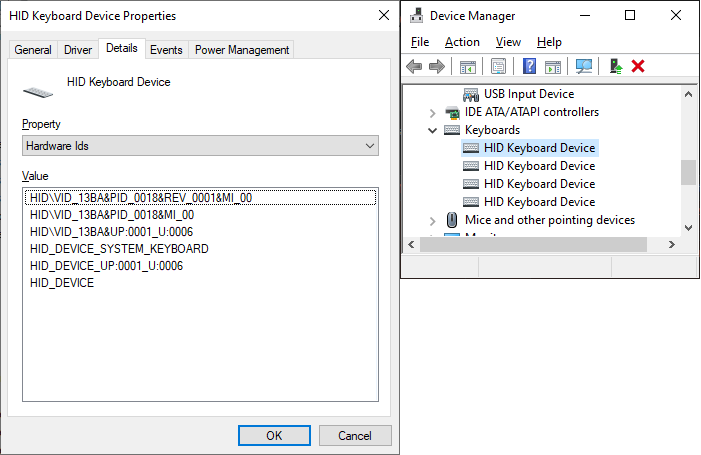Image resolution: width=701 pixels, height=455 pixels.
Task: Collapse the Keyboards tree node
Action: (x=432, y=130)
